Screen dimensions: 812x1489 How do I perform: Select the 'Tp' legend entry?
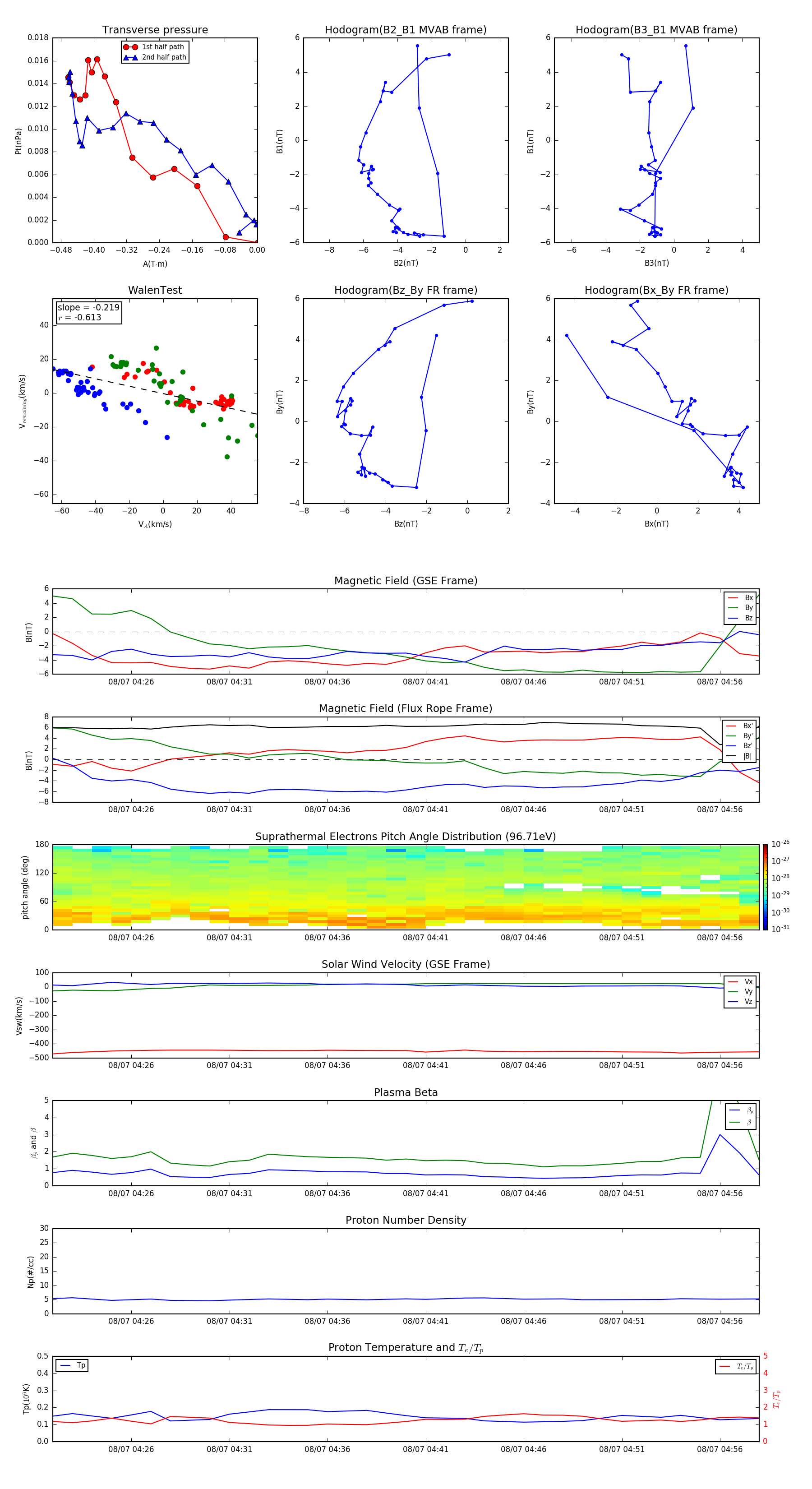72,1365
